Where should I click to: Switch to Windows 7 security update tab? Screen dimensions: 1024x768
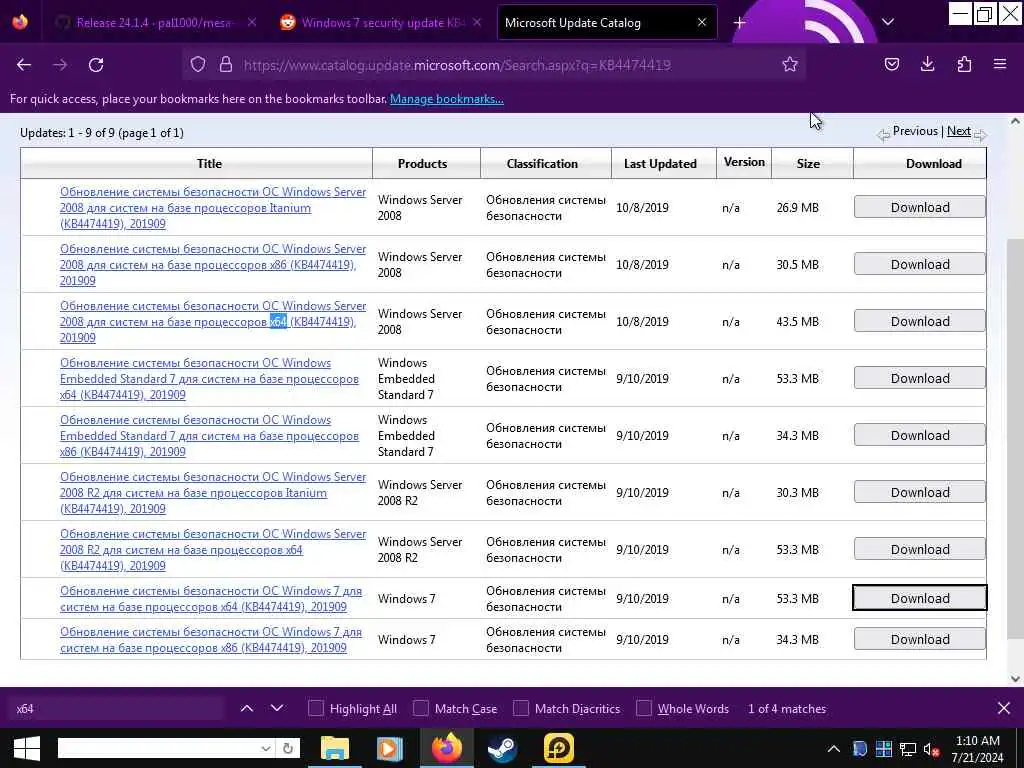(x=381, y=23)
